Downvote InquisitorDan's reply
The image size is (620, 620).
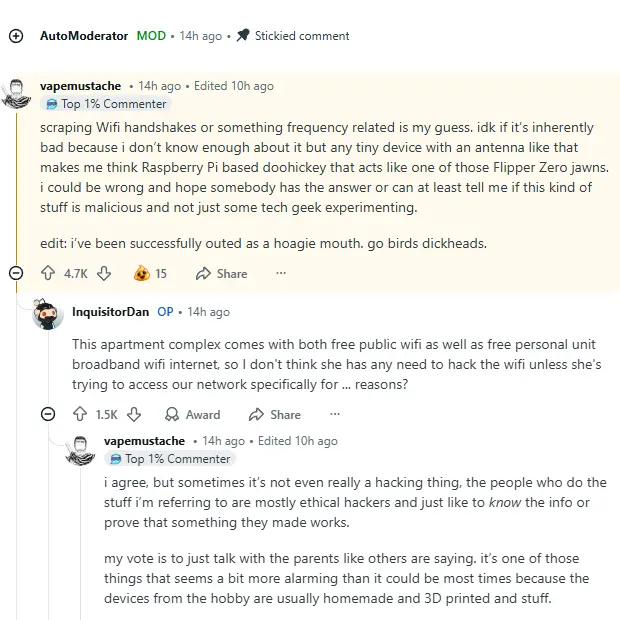[134, 414]
